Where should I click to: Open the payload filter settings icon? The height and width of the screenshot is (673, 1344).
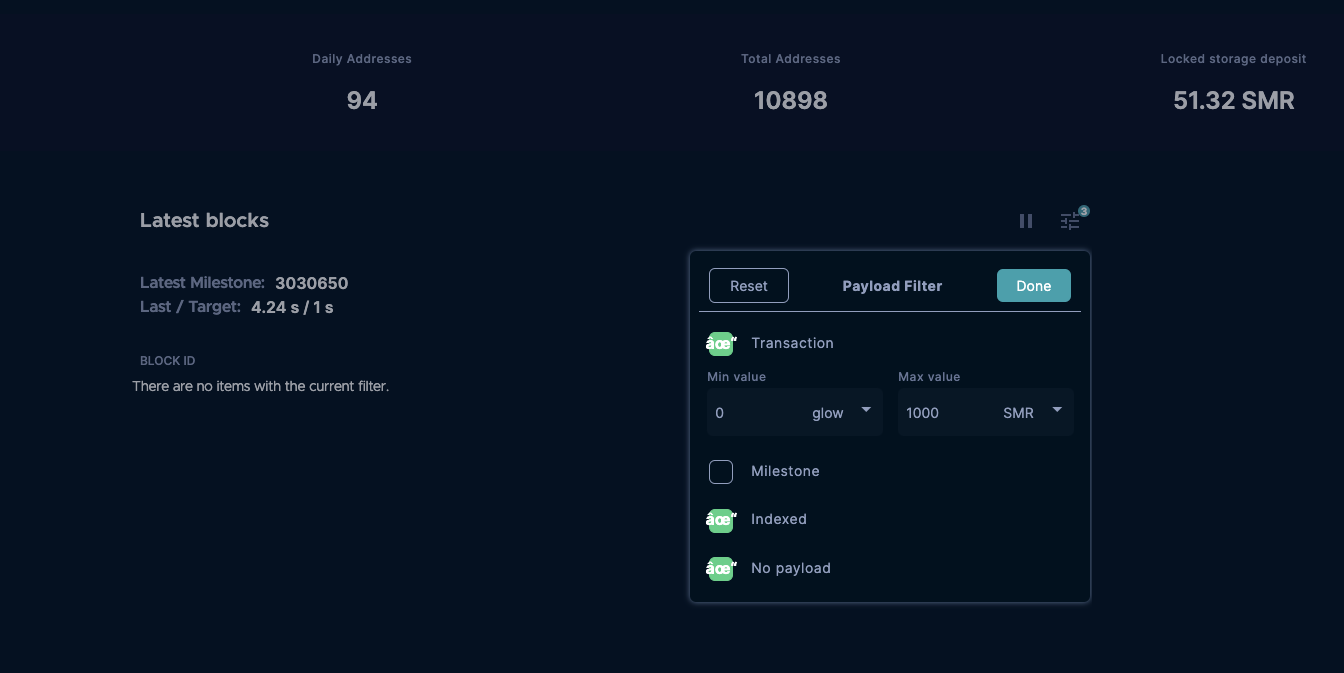(x=1070, y=221)
